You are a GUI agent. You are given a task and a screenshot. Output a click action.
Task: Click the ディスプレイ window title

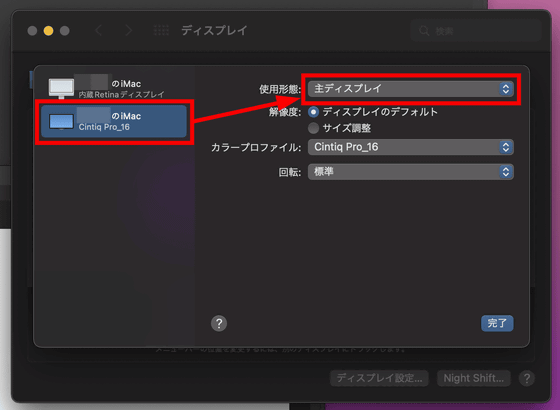click(x=214, y=30)
